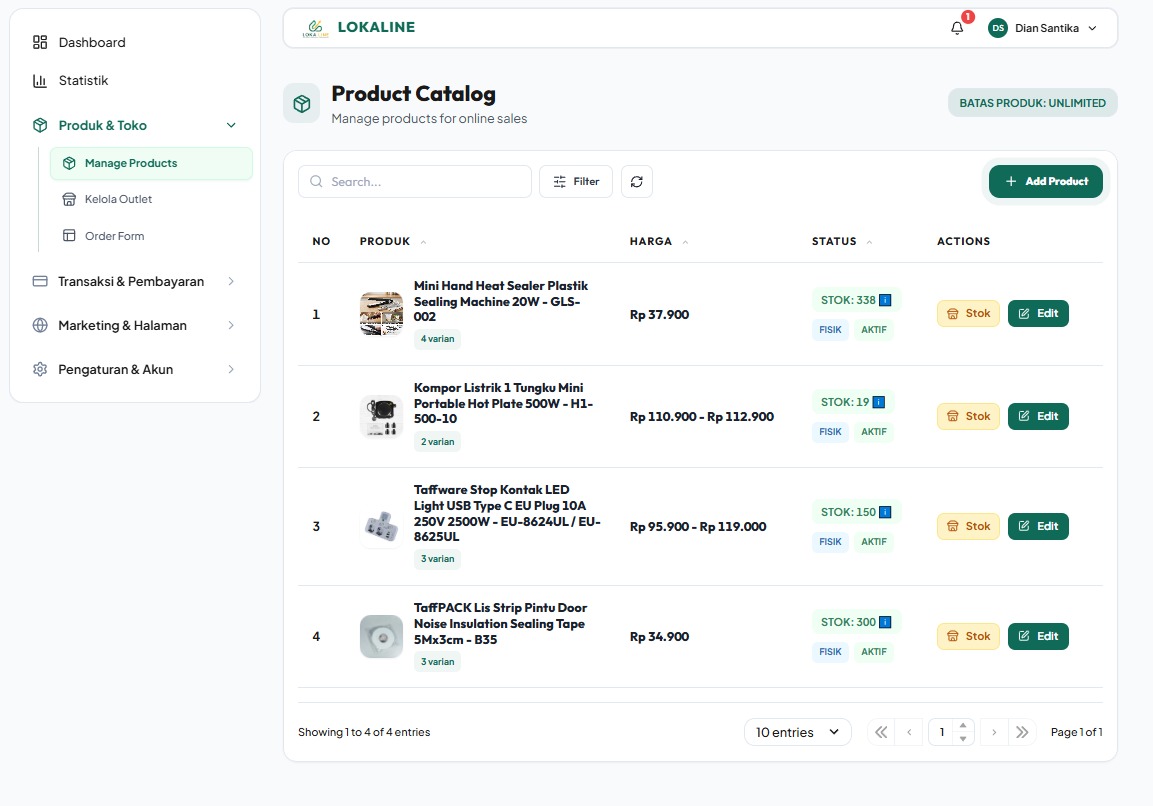The width and height of the screenshot is (1153, 806).
Task: Click the product search field
Action: [415, 182]
